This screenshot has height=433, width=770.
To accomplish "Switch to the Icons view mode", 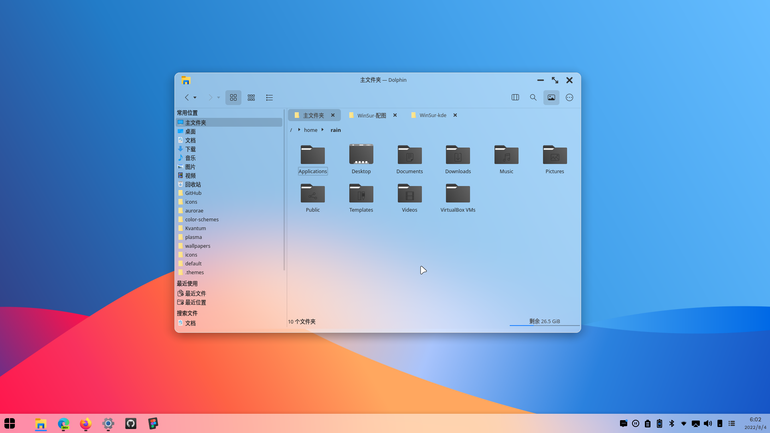I will click(233, 98).
